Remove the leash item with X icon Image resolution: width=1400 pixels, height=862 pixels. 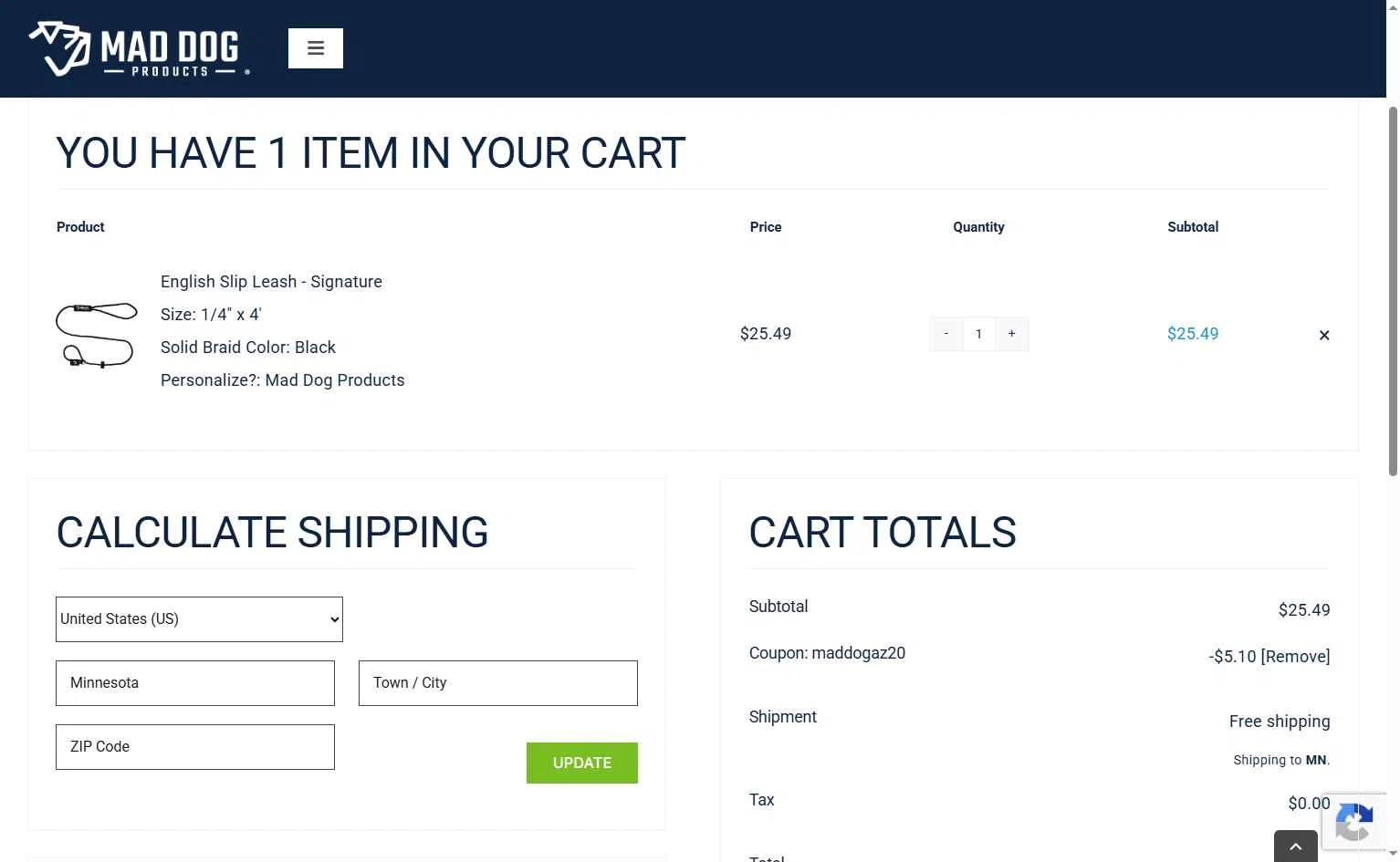(1324, 335)
